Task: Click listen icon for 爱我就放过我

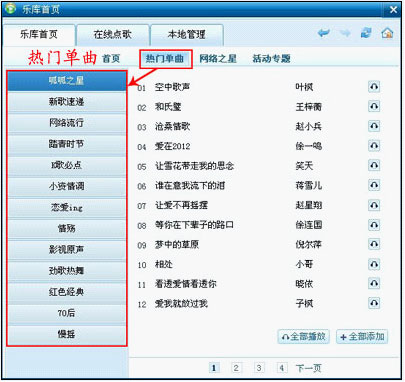Action: tap(374, 303)
